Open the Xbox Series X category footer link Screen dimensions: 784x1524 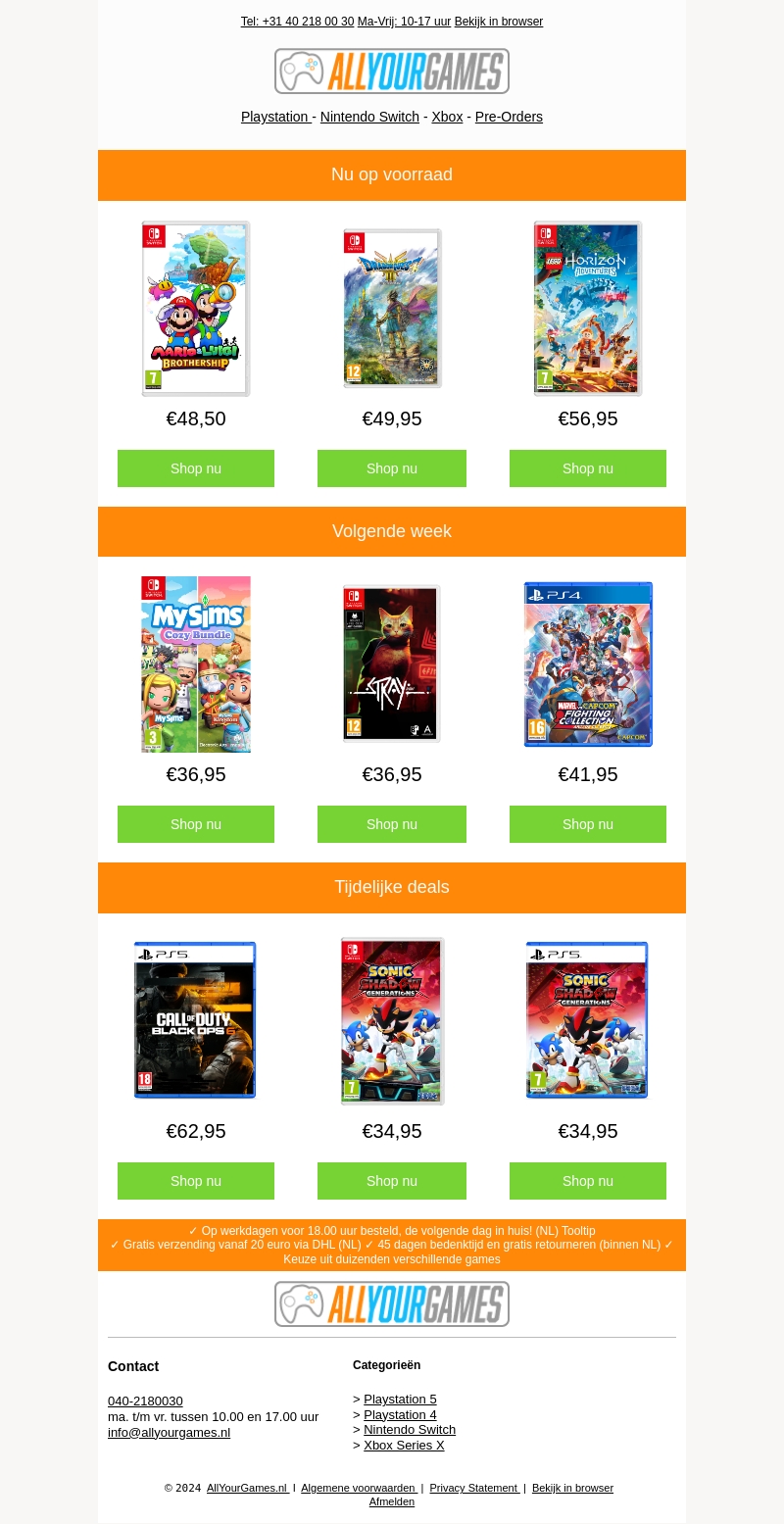pyautogui.click(x=404, y=1446)
